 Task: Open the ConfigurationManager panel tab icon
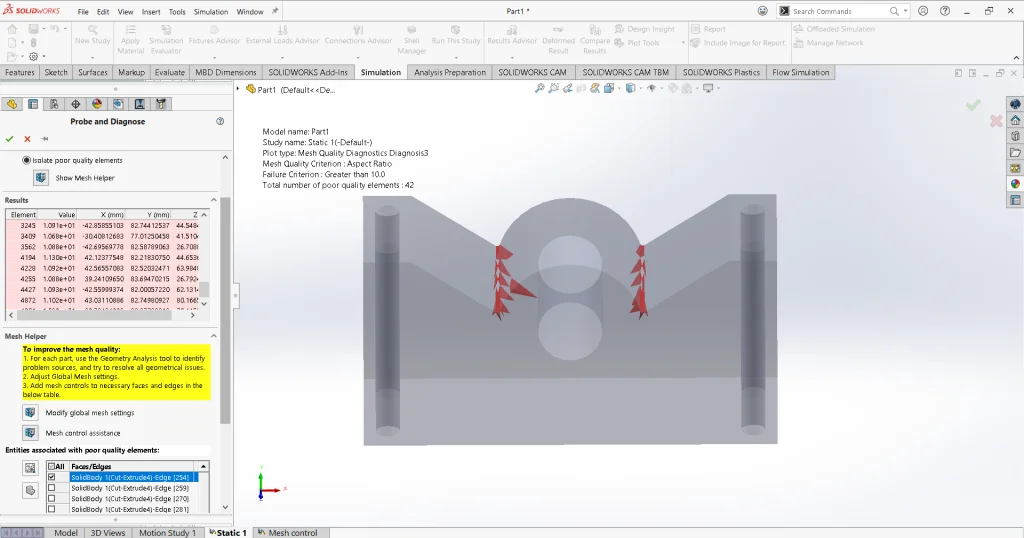[x=54, y=104]
